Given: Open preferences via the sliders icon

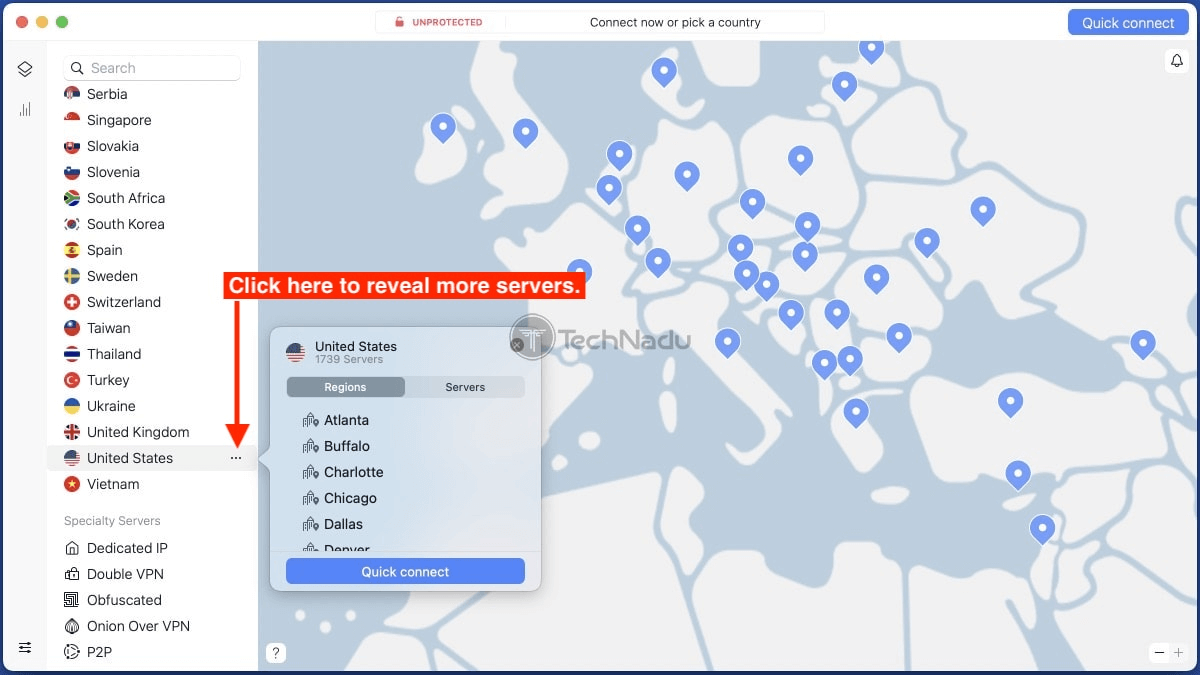Looking at the screenshot, I should click(25, 647).
